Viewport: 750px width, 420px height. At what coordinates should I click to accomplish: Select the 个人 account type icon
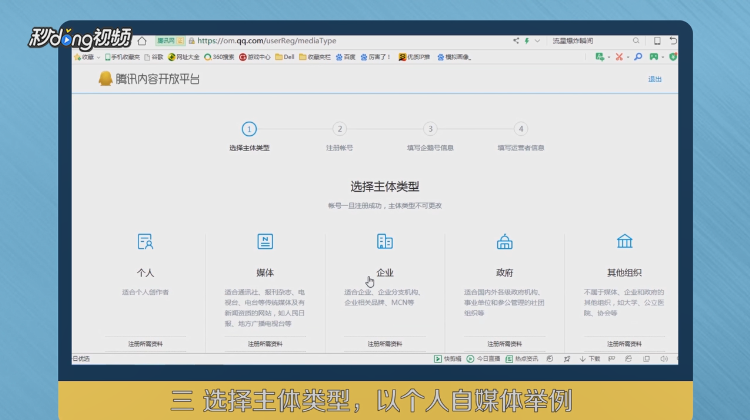pyautogui.click(x=145, y=242)
